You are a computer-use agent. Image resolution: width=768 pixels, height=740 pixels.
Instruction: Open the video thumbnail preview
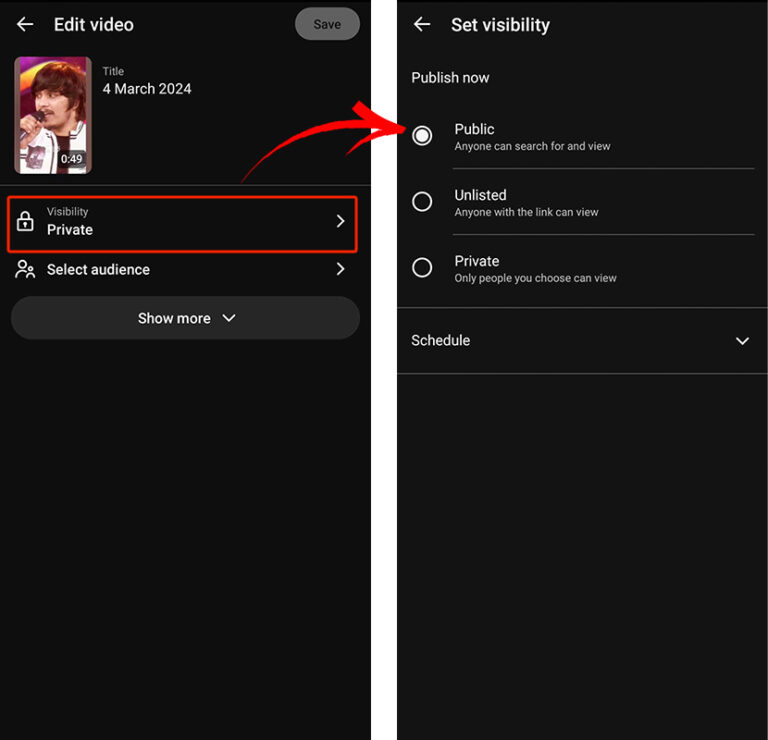click(53, 115)
